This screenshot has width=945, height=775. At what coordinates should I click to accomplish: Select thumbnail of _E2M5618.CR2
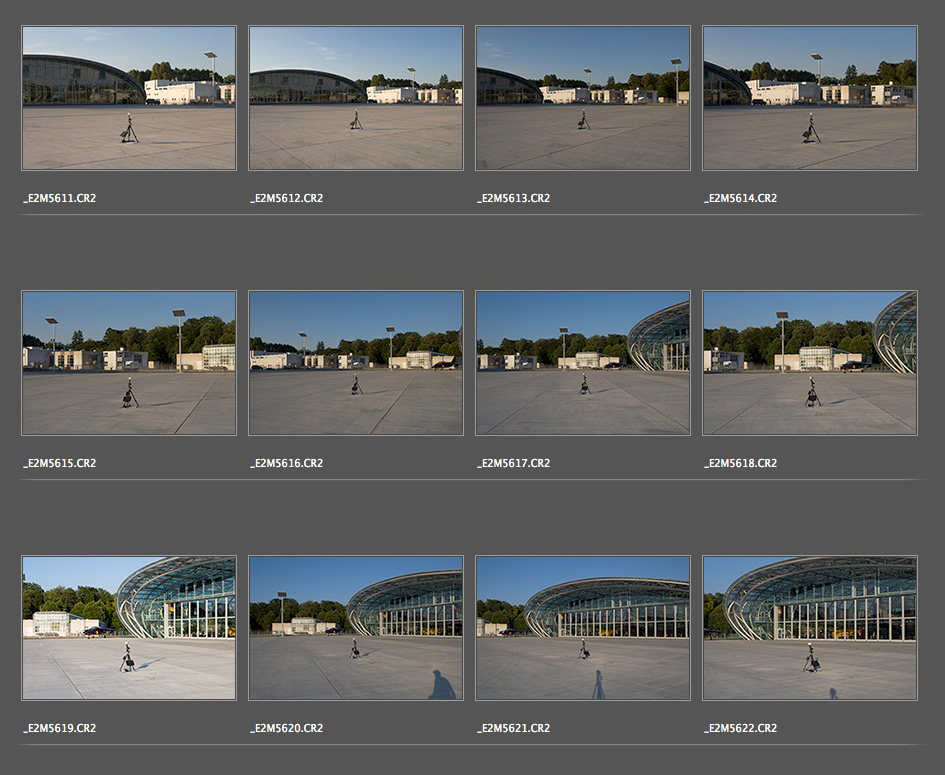tap(810, 363)
